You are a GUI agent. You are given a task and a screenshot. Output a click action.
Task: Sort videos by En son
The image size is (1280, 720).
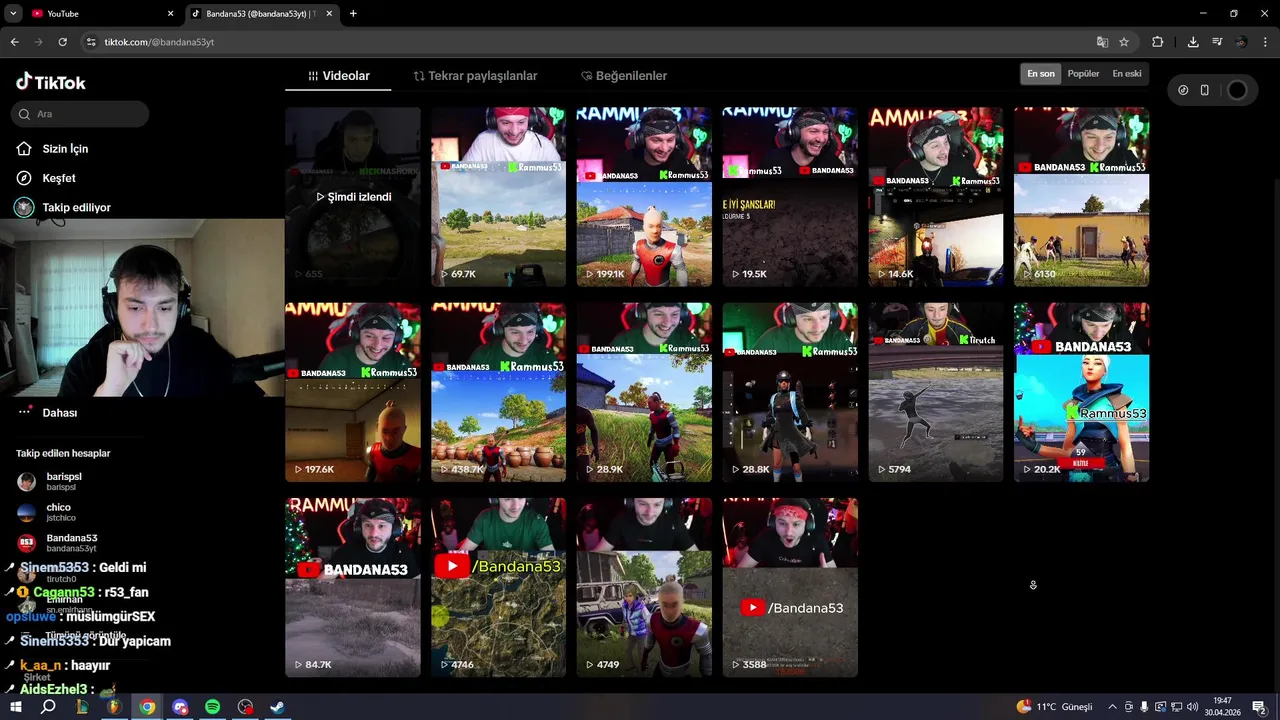1041,74
